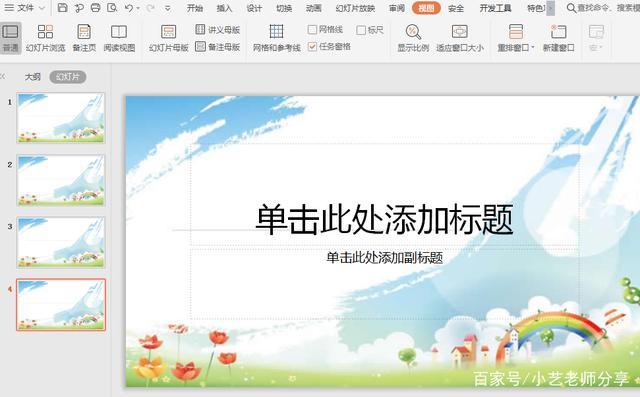Select slide 4 thumbnail
Viewport: 640px width, 397px height.
(x=61, y=304)
